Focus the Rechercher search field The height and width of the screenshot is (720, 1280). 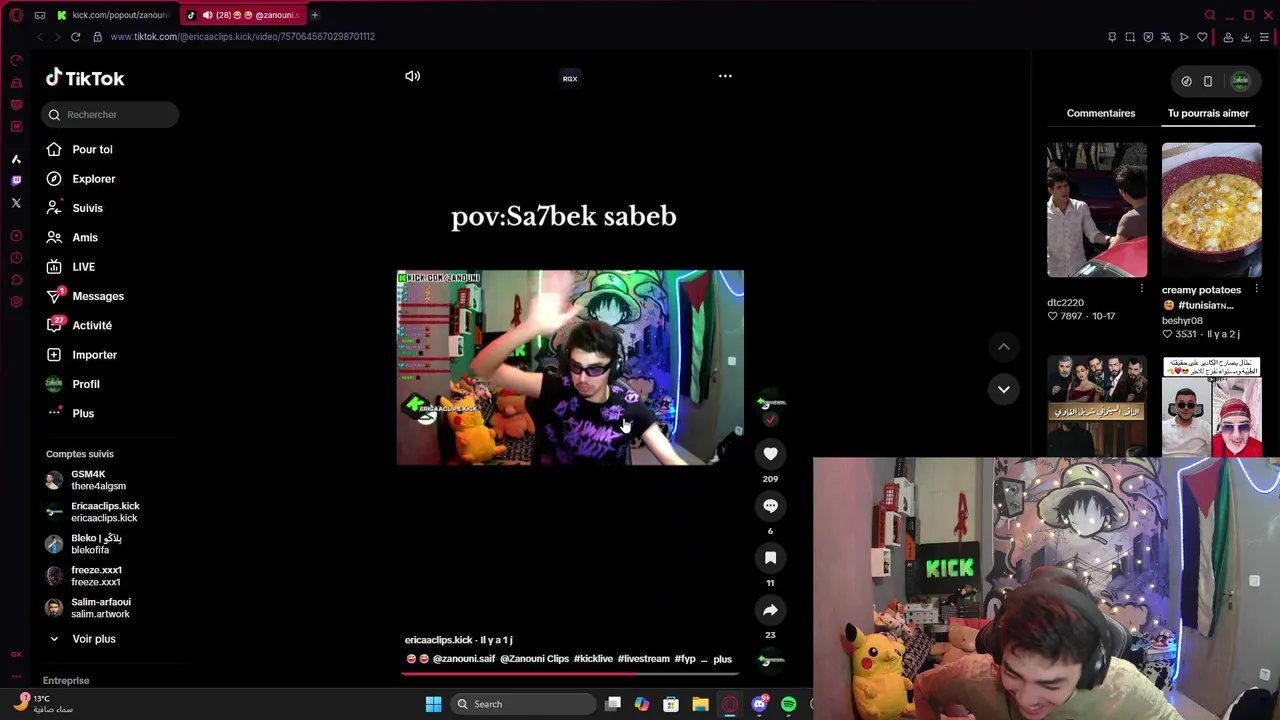click(110, 114)
